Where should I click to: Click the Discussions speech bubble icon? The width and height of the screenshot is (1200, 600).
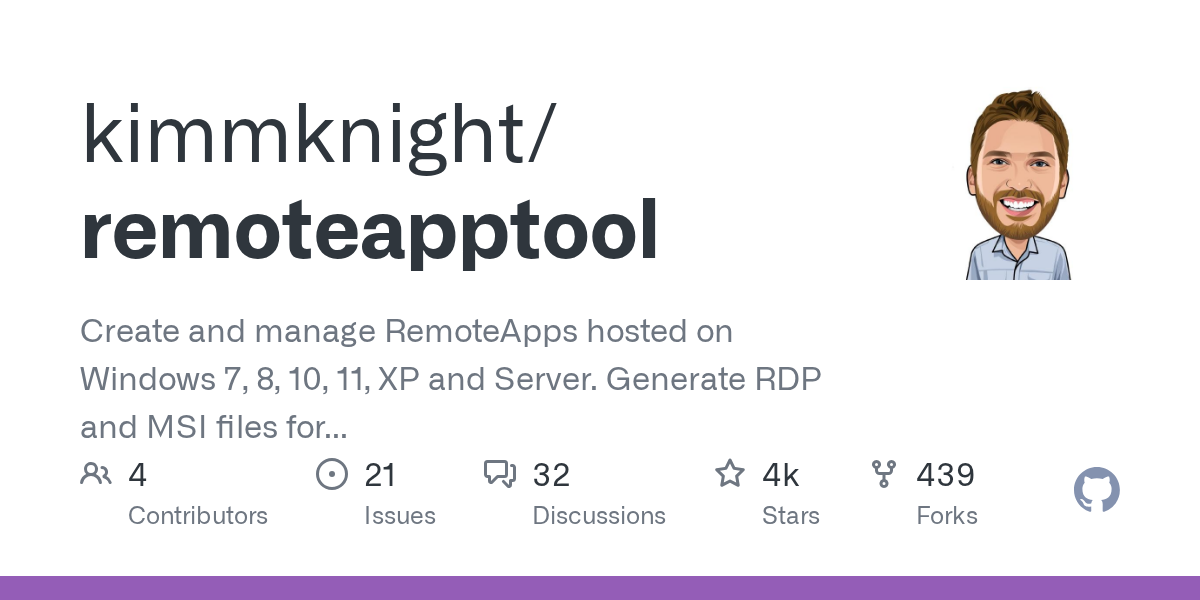click(x=500, y=473)
